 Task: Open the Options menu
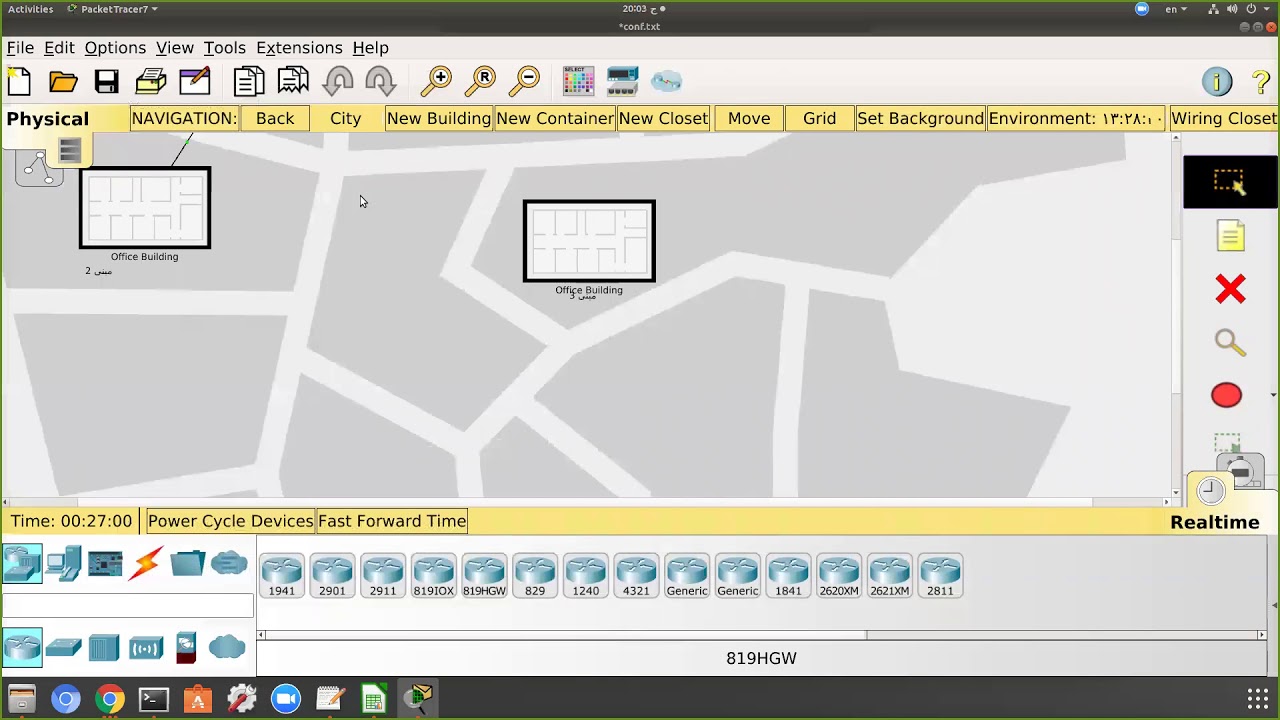[x=115, y=48]
